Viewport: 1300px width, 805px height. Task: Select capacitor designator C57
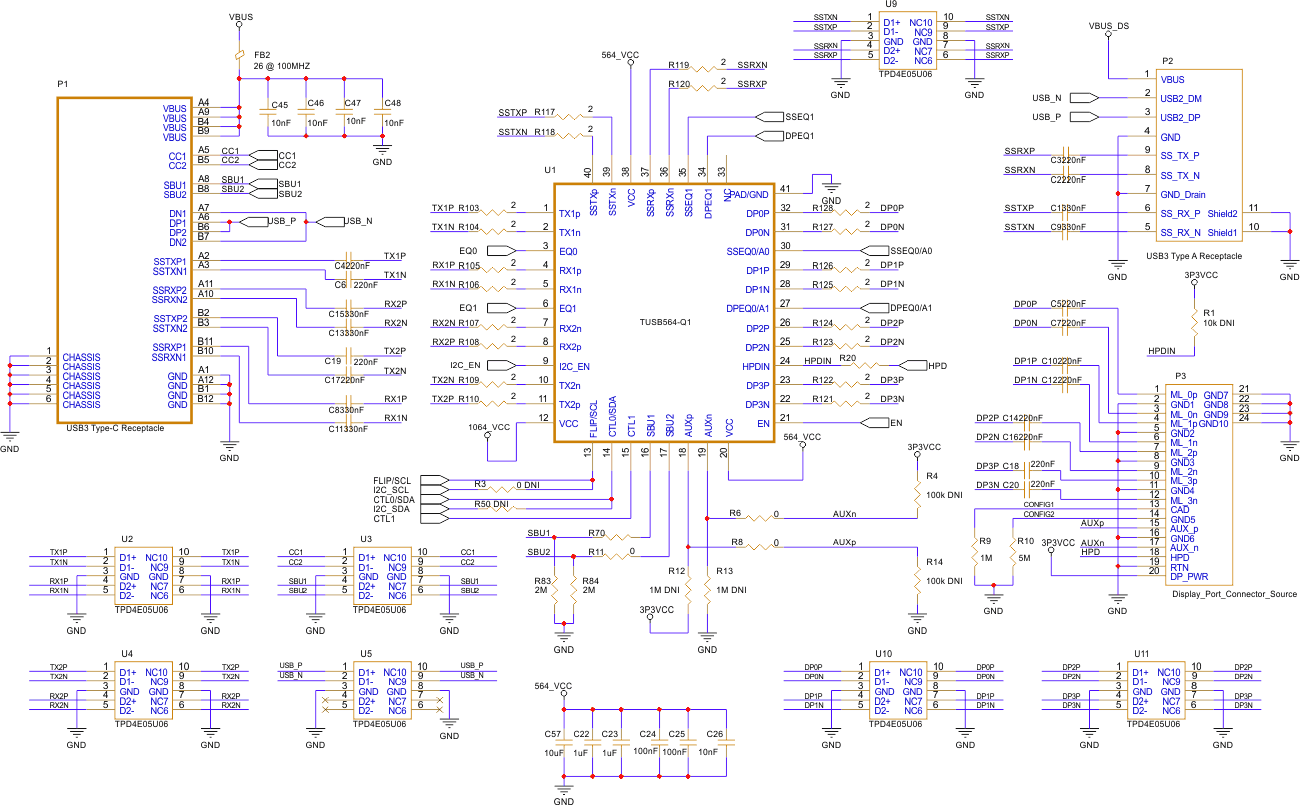553,734
